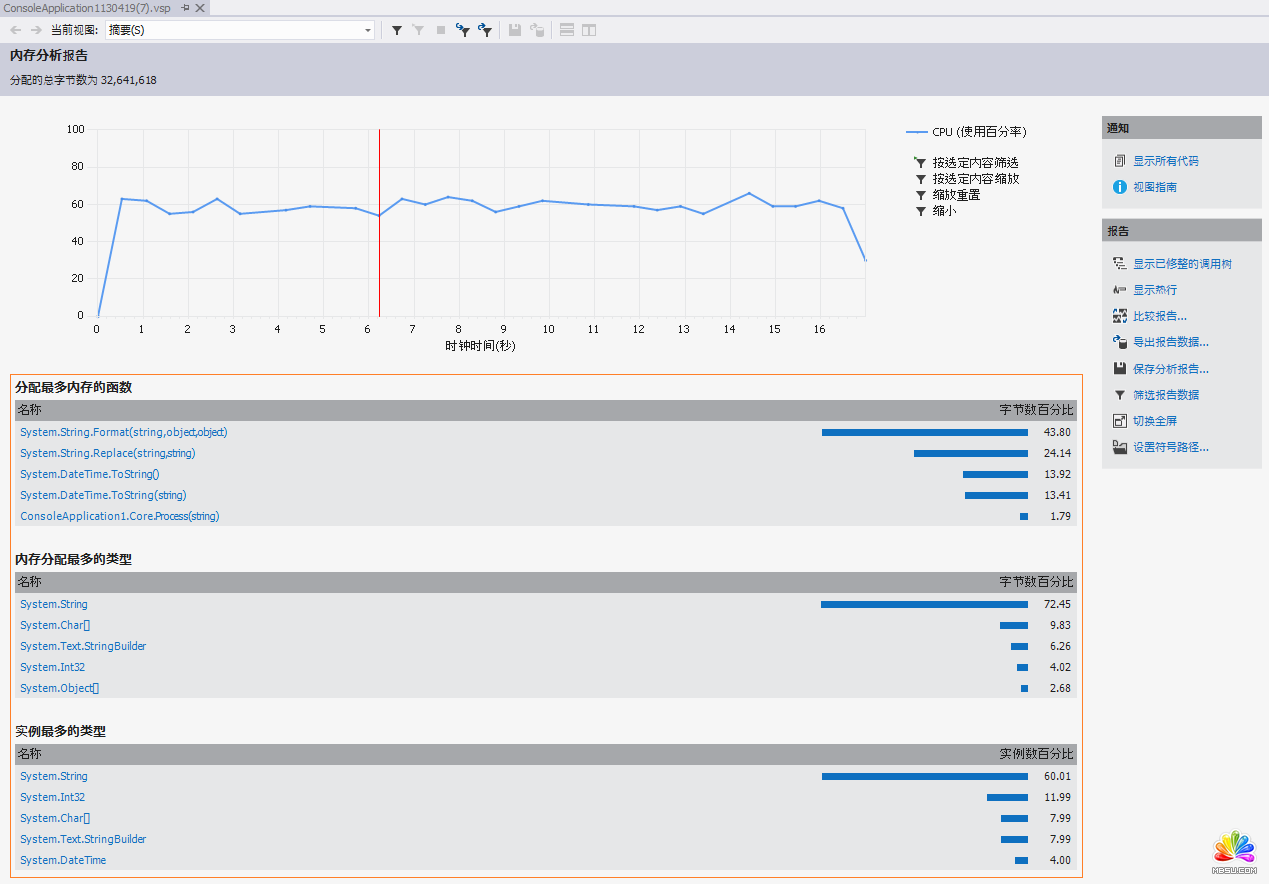This screenshot has width=1269, height=884.
Task: Toggle the pin on the .vsp document tab
Action: 185,8
